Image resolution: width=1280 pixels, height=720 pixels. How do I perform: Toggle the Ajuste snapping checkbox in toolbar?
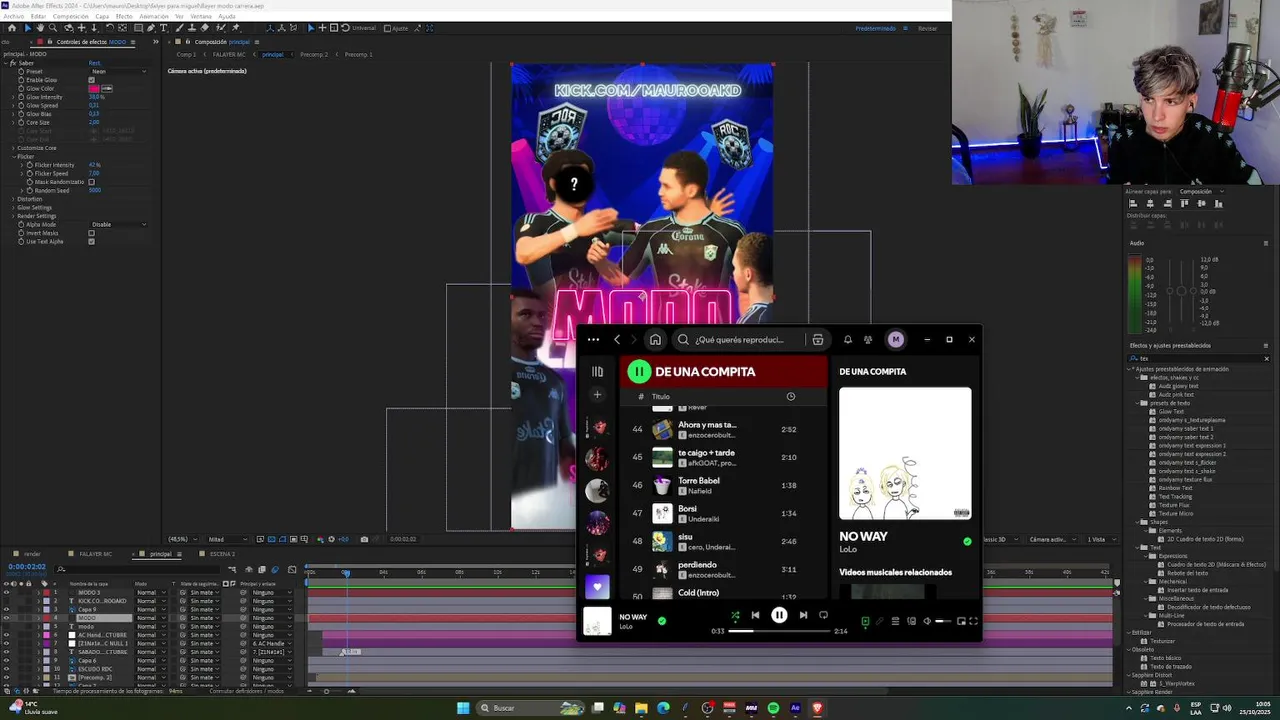[388, 28]
